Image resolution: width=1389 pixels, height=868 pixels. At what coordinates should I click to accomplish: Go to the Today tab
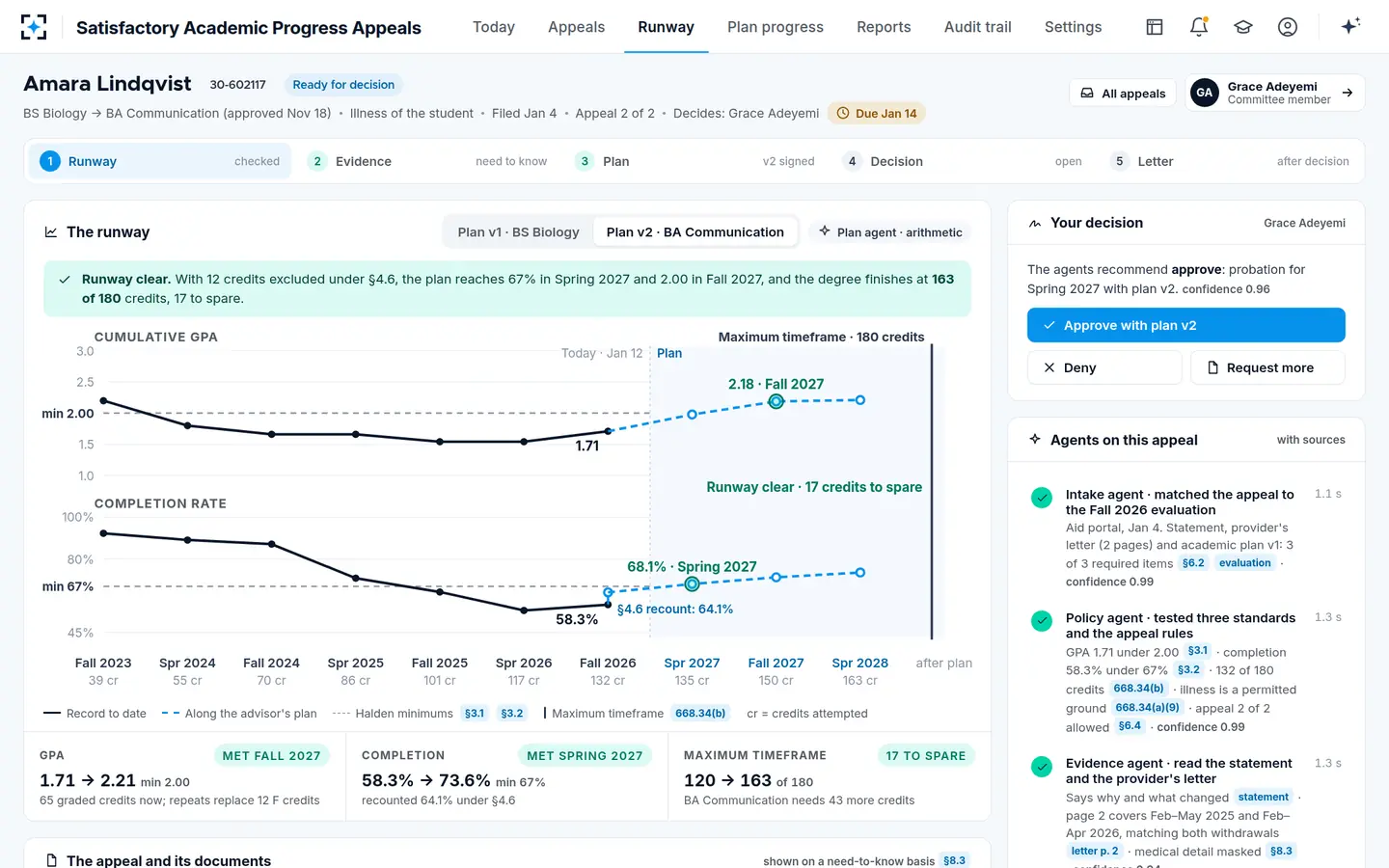click(494, 27)
